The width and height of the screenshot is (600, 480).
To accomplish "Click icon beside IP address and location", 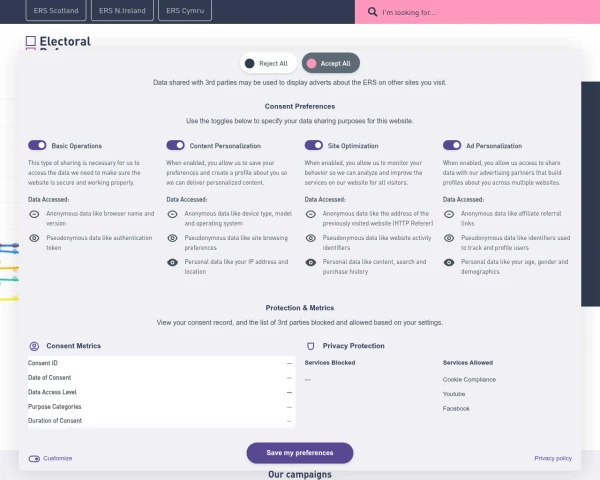I will click(x=172, y=262).
